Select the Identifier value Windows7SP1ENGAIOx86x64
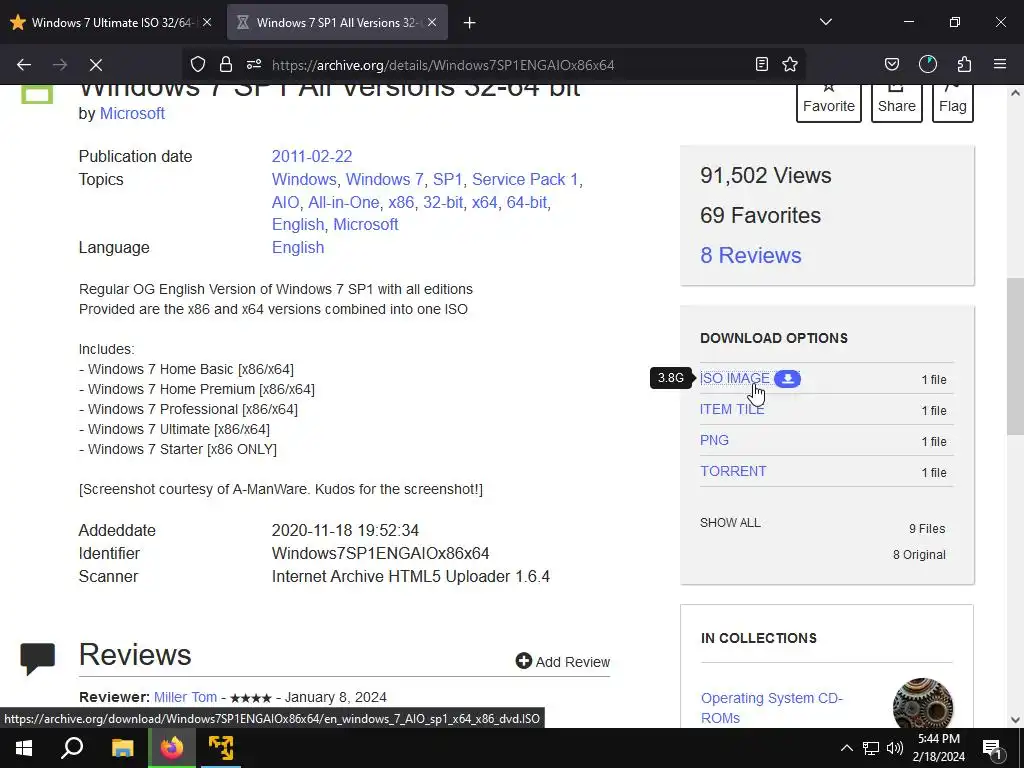 (380, 554)
